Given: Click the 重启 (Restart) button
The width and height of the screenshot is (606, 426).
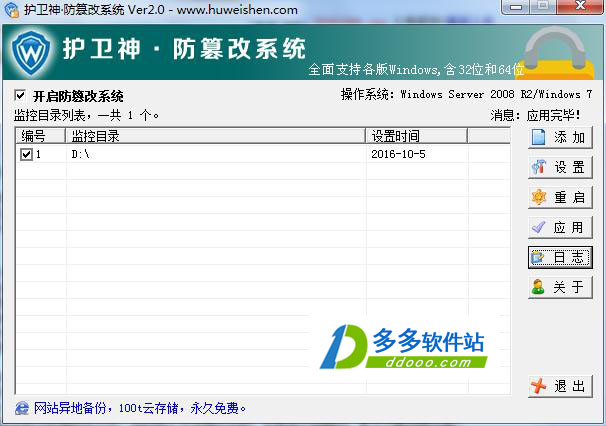Looking at the screenshot, I should (x=560, y=198).
